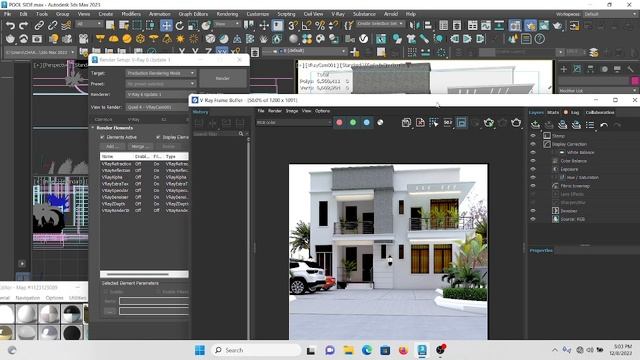Click the Create plus tab in command panel
This screenshot has height=360, width=640.
point(563,69)
